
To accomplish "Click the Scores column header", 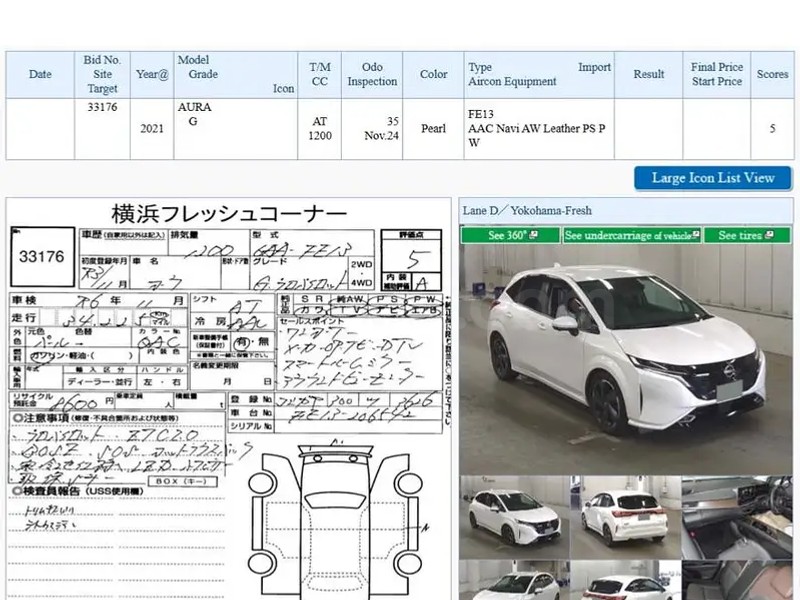I will coord(772,74).
